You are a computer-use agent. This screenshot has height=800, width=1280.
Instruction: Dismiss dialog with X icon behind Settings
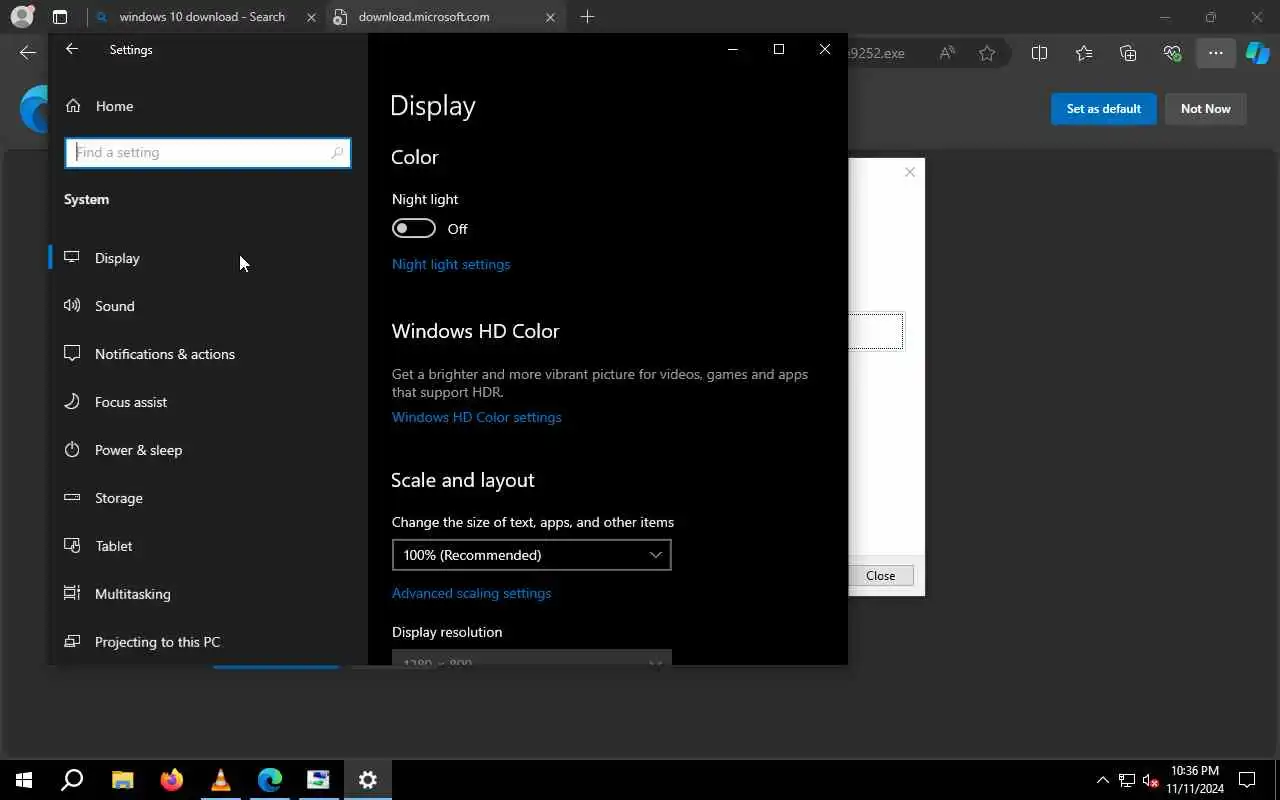click(909, 172)
